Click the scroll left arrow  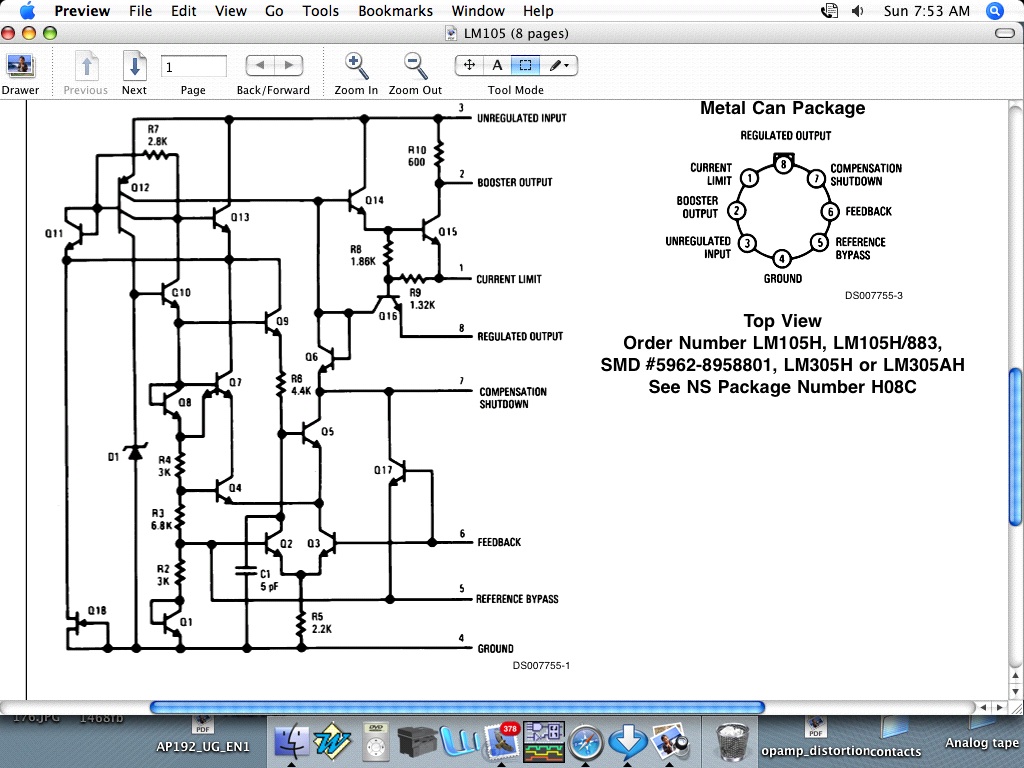click(x=984, y=707)
